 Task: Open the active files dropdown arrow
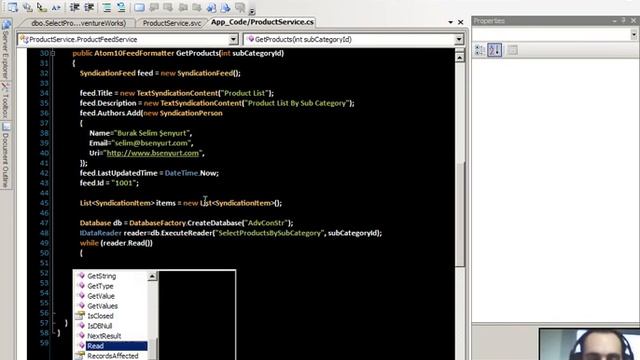[451, 22]
